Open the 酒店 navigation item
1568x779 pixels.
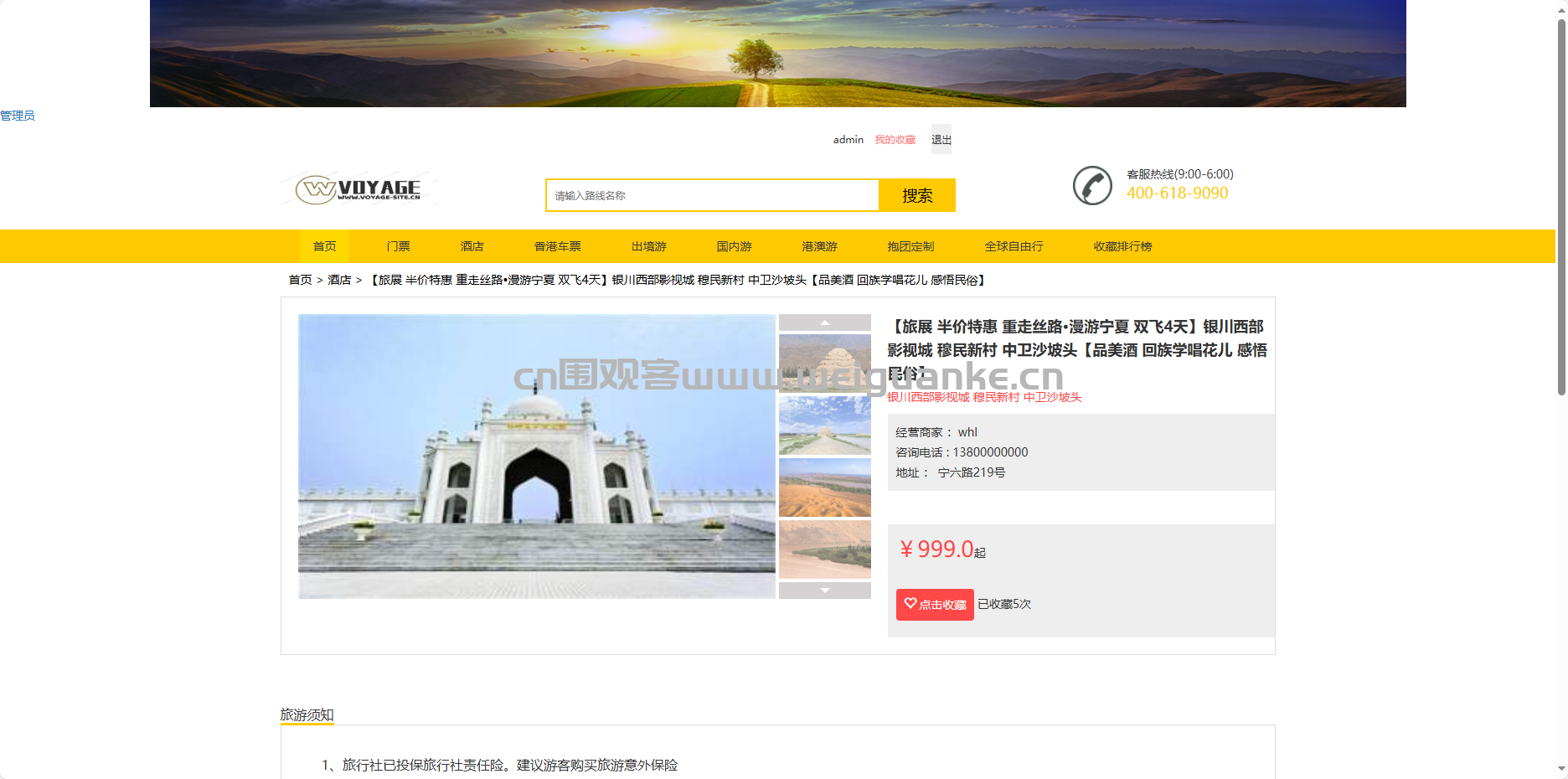click(x=472, y=246)
